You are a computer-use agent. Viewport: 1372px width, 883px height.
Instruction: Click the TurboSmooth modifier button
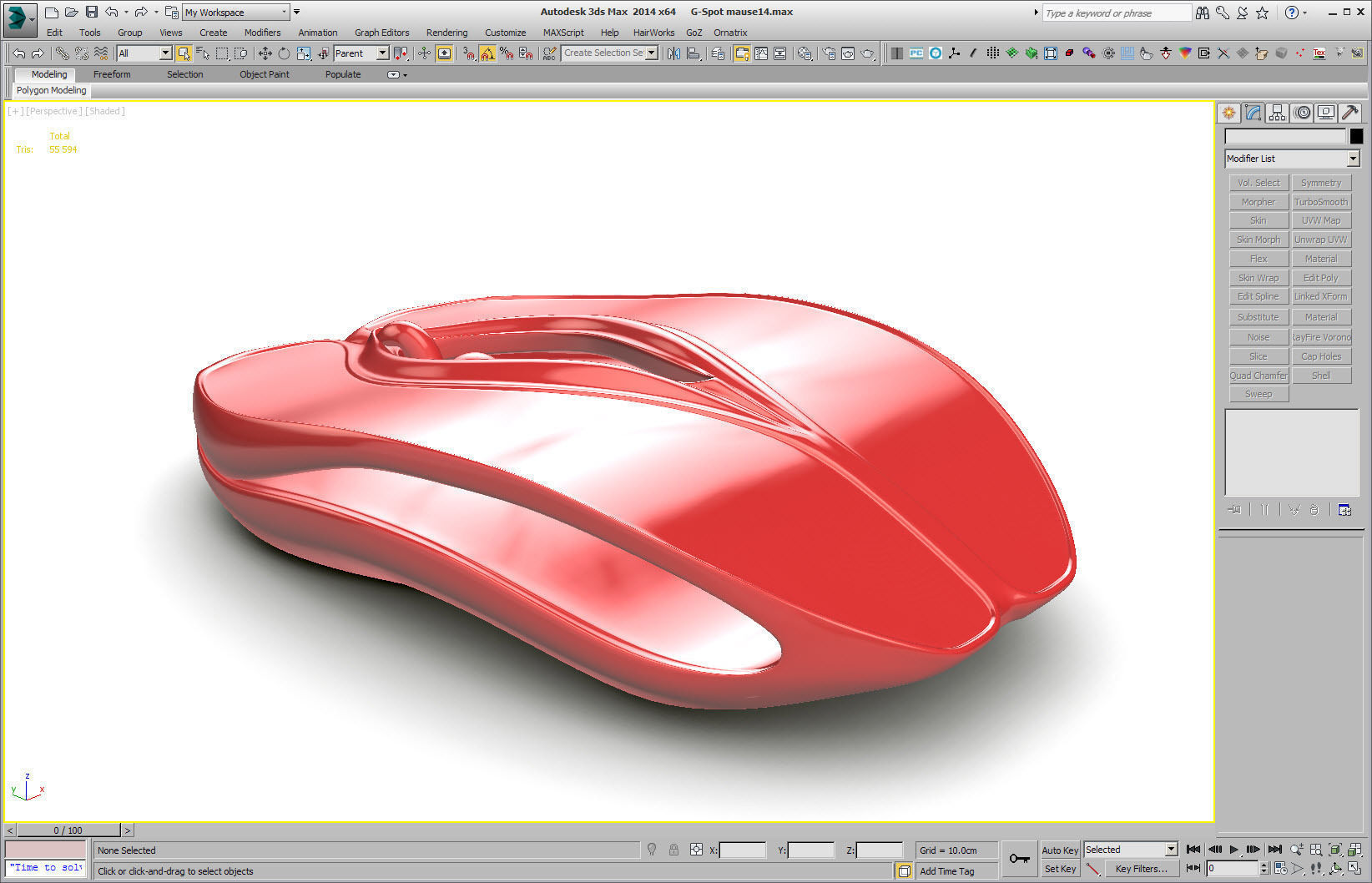tap(1321, 202)
